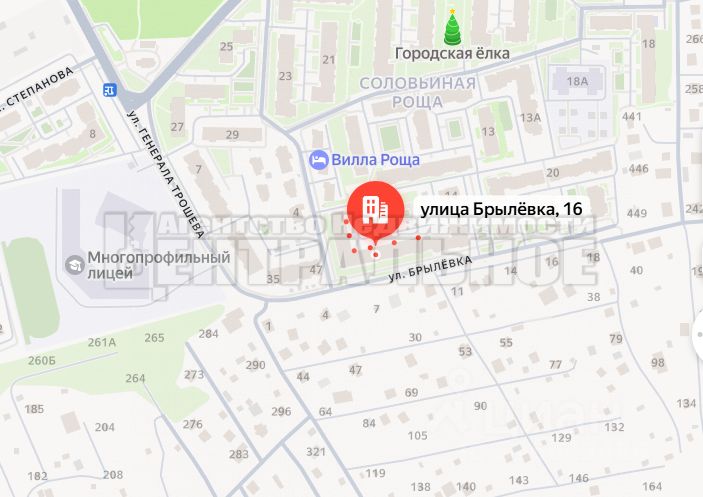Open the Городская ёлка Christmas tree marker
703x497 pixels.
tap(452, 27)
